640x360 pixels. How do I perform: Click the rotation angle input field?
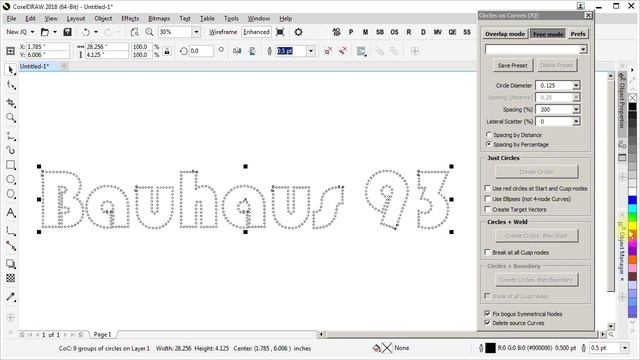coord(201,51)
